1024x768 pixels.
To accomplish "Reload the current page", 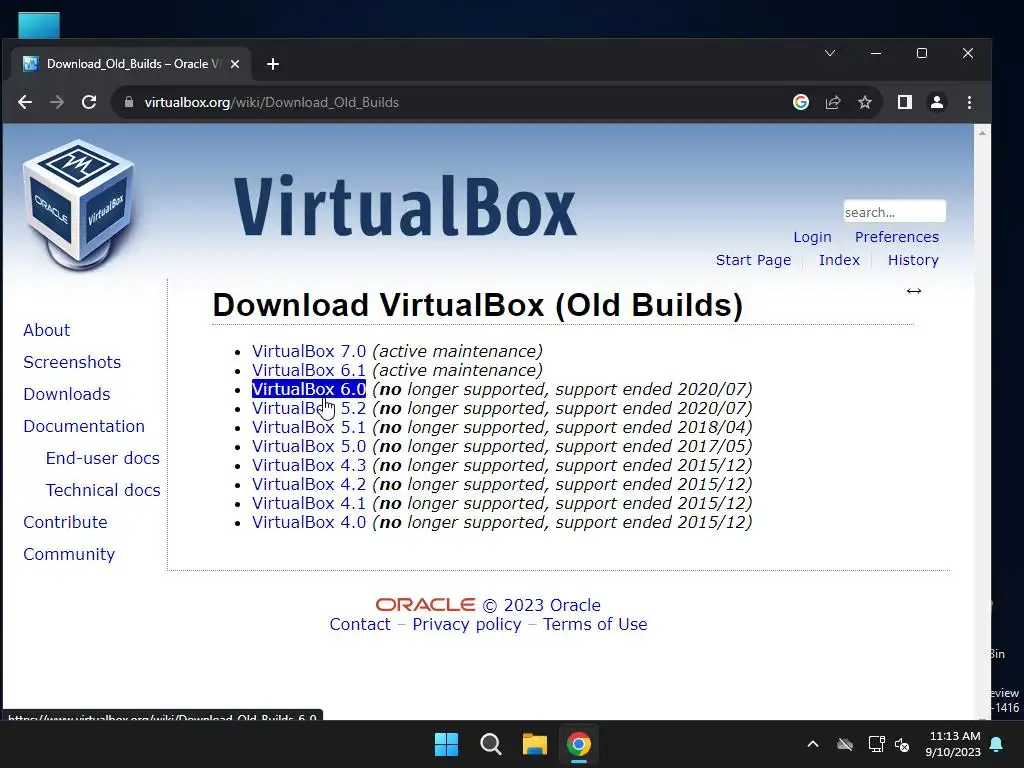I will point(89,103).
